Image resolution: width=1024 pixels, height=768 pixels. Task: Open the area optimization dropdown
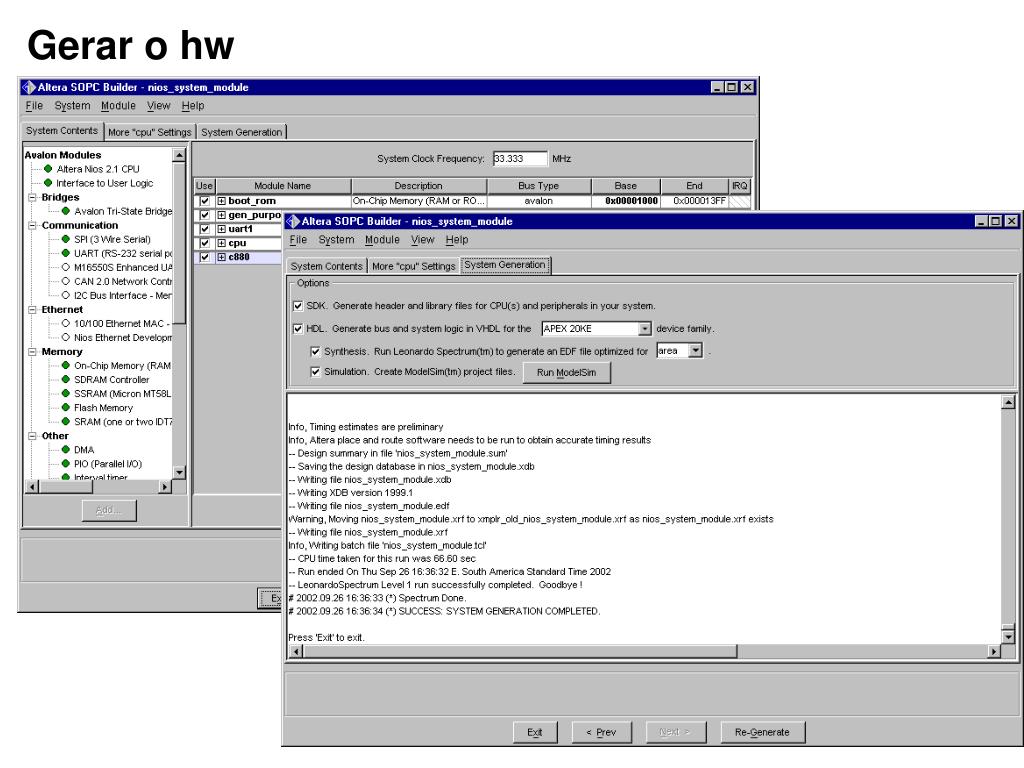pyautogui.click(x=696, y=351)
